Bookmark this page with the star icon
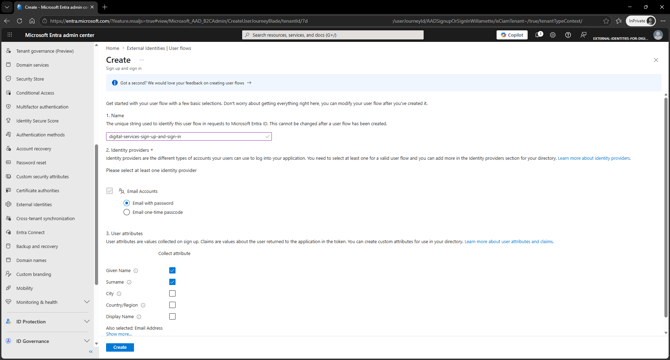This screenshot has height=360, width=670. pyautogui.click(x=606, y=21)
